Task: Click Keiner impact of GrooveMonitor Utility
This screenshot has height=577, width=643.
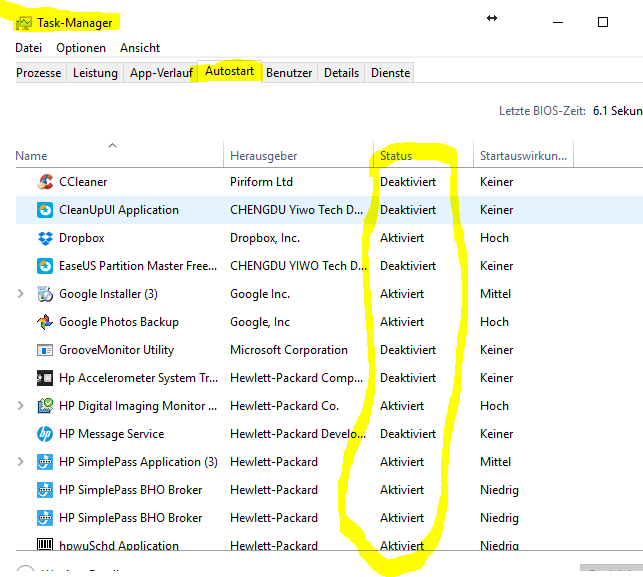Action: tap(497, 350)
